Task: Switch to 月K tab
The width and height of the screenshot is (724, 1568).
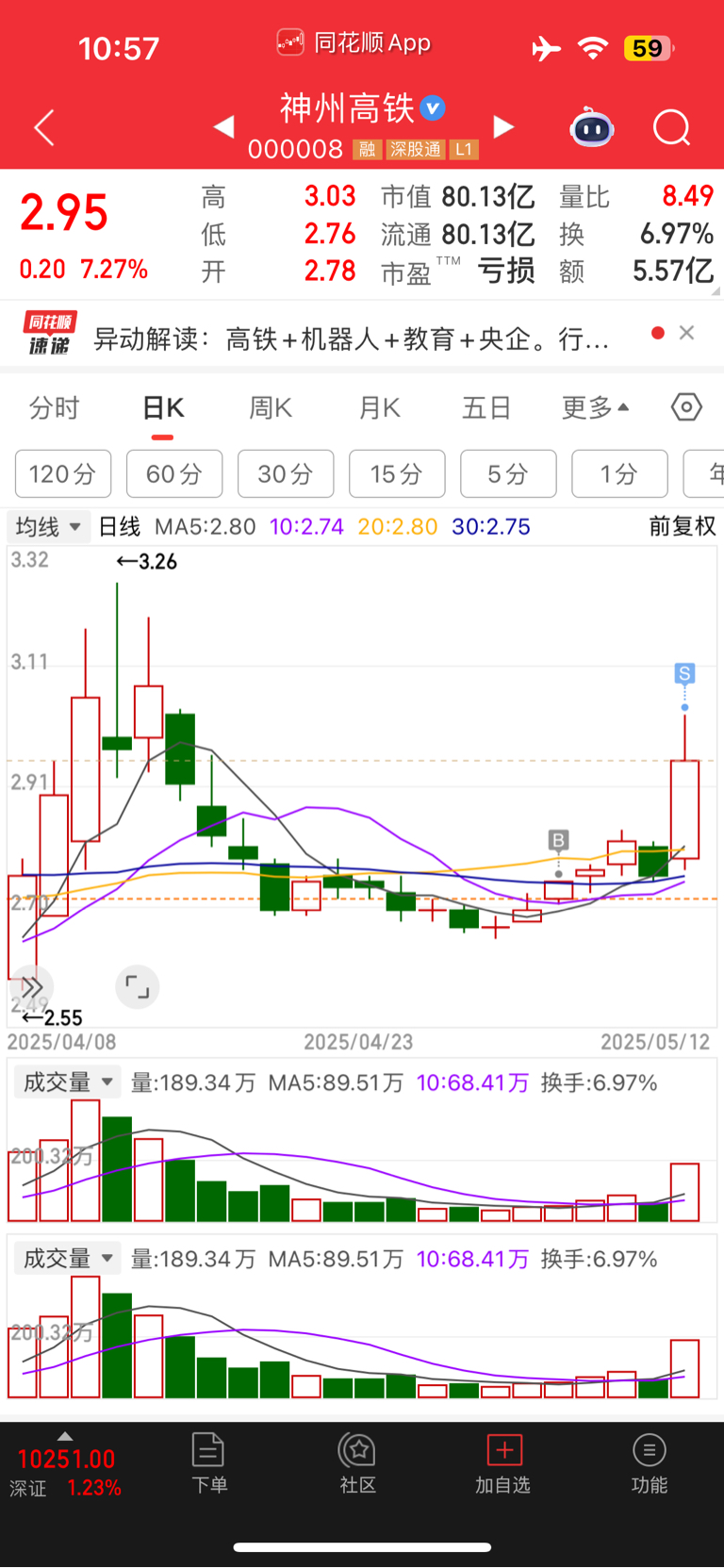Action: click(x=380, y=407)
